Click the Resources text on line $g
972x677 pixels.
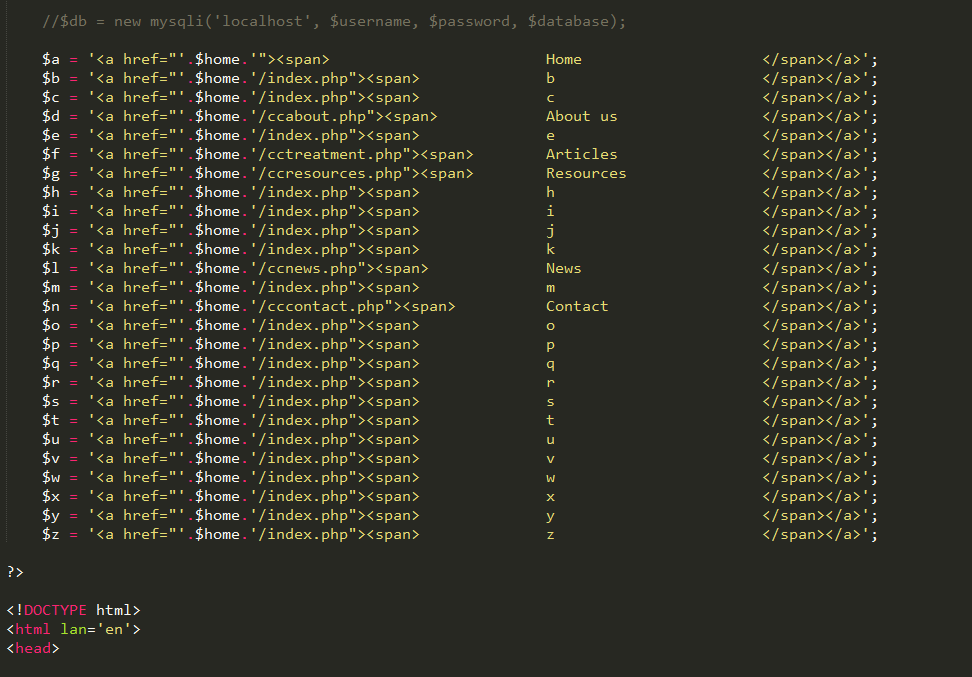pos(586,173)
